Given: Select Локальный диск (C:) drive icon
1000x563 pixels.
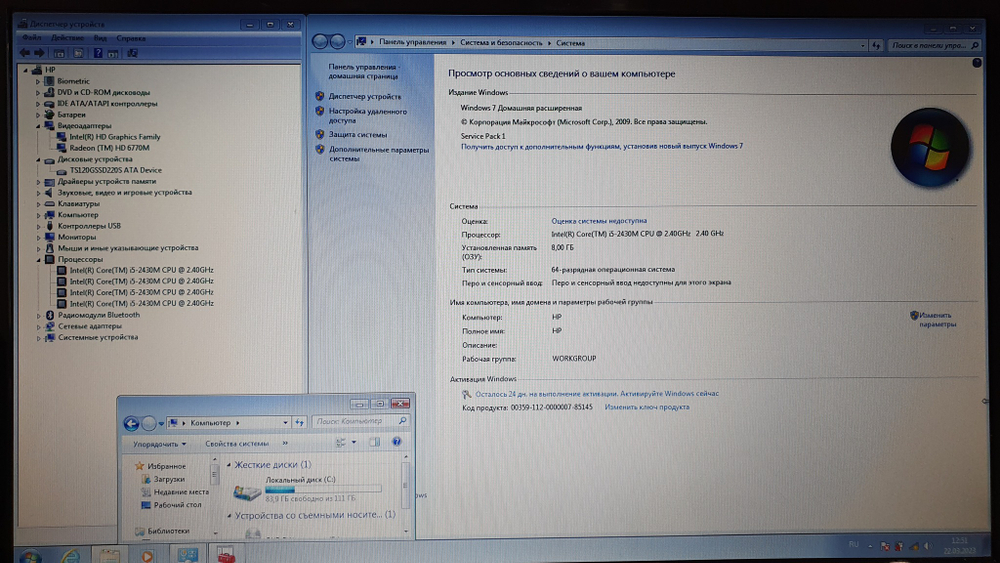Looking at the screenshot, I should point(247,491).
